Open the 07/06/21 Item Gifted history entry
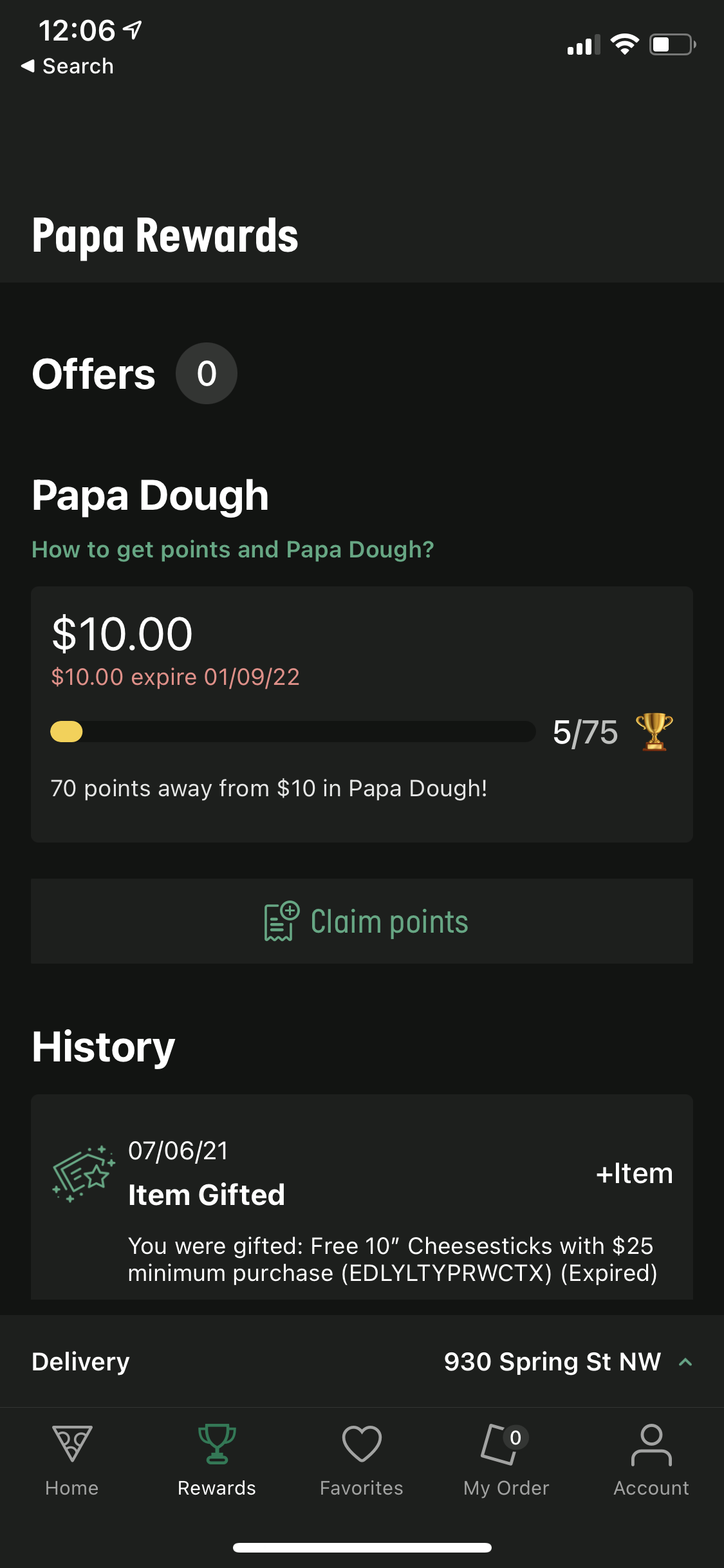The image size is (724, 1568). coord(362,1197)
